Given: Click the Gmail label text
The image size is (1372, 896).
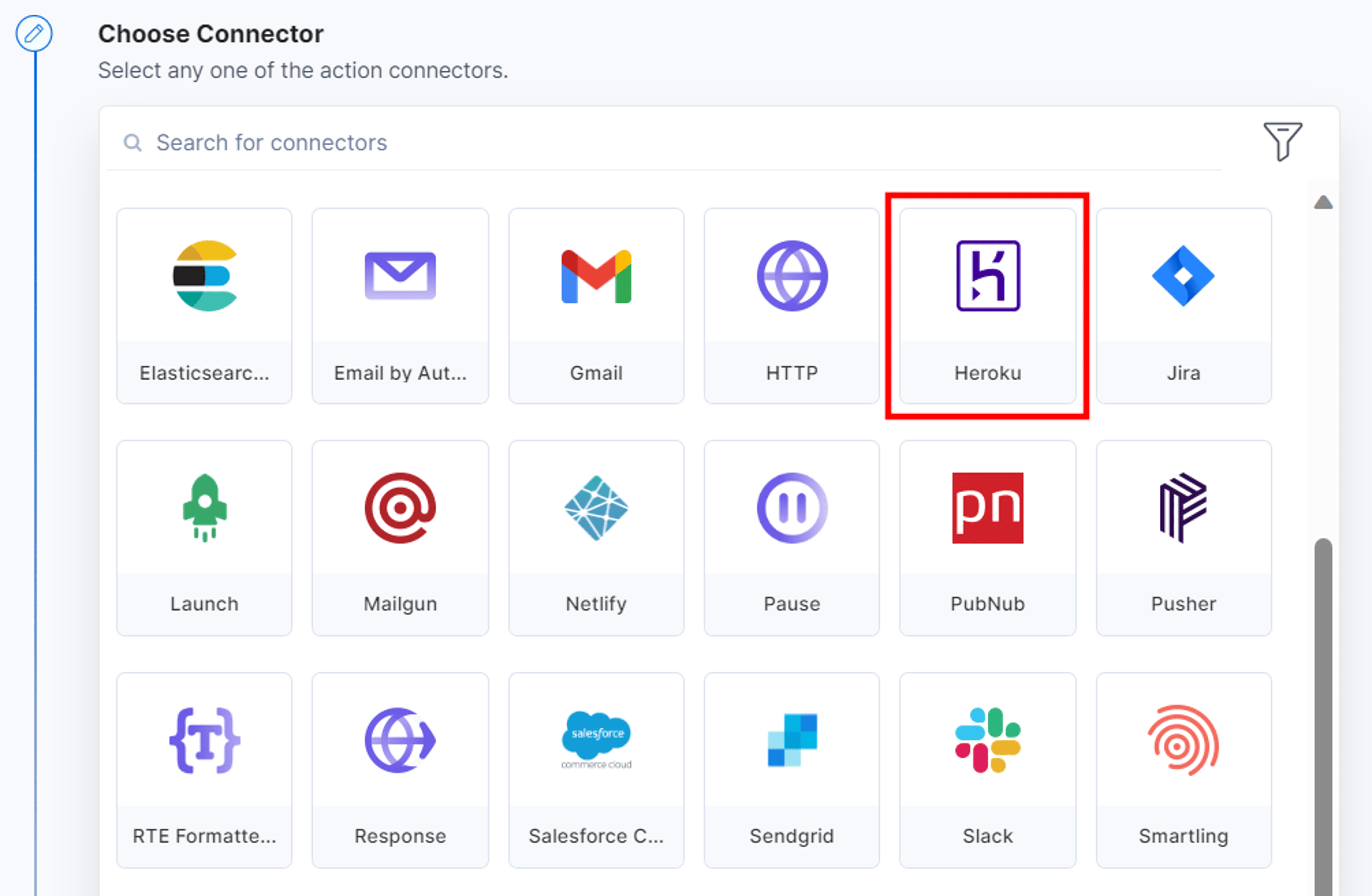Looking at the screenshot, I should click(x=596, y=373).
